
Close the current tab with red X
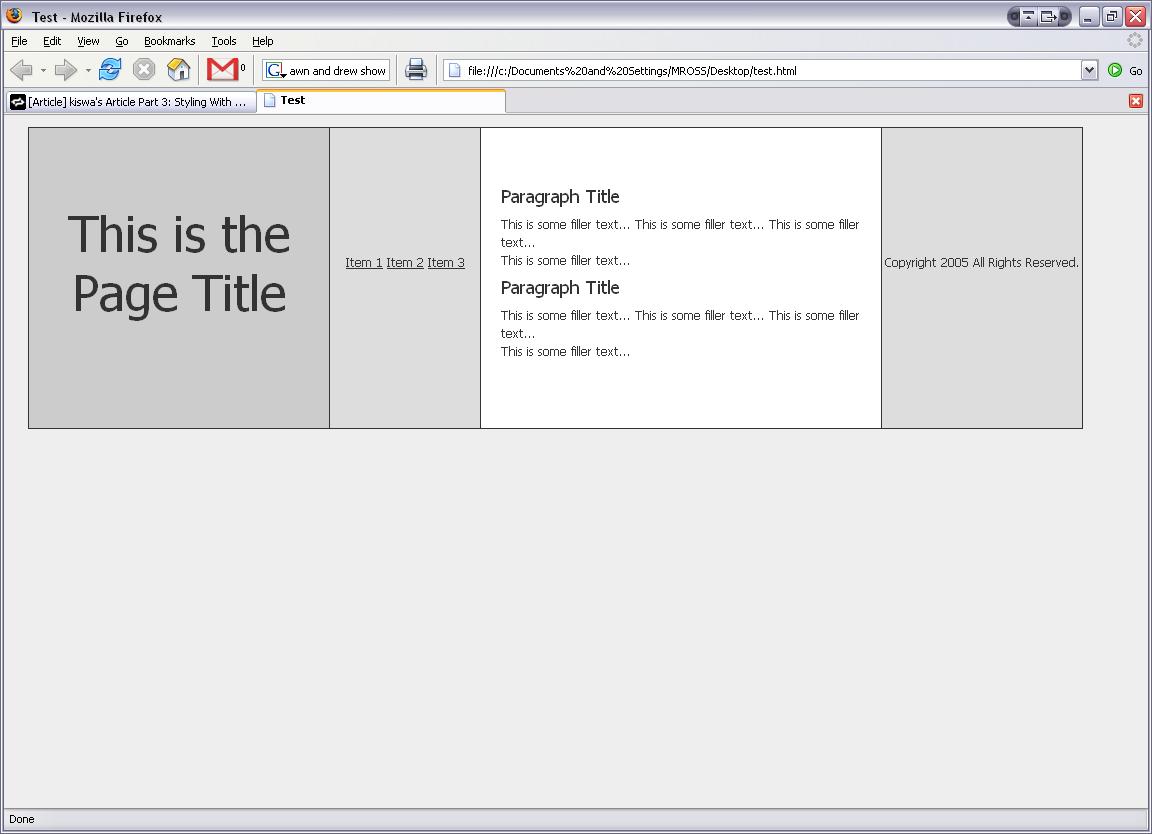(x=1136, y=101)
